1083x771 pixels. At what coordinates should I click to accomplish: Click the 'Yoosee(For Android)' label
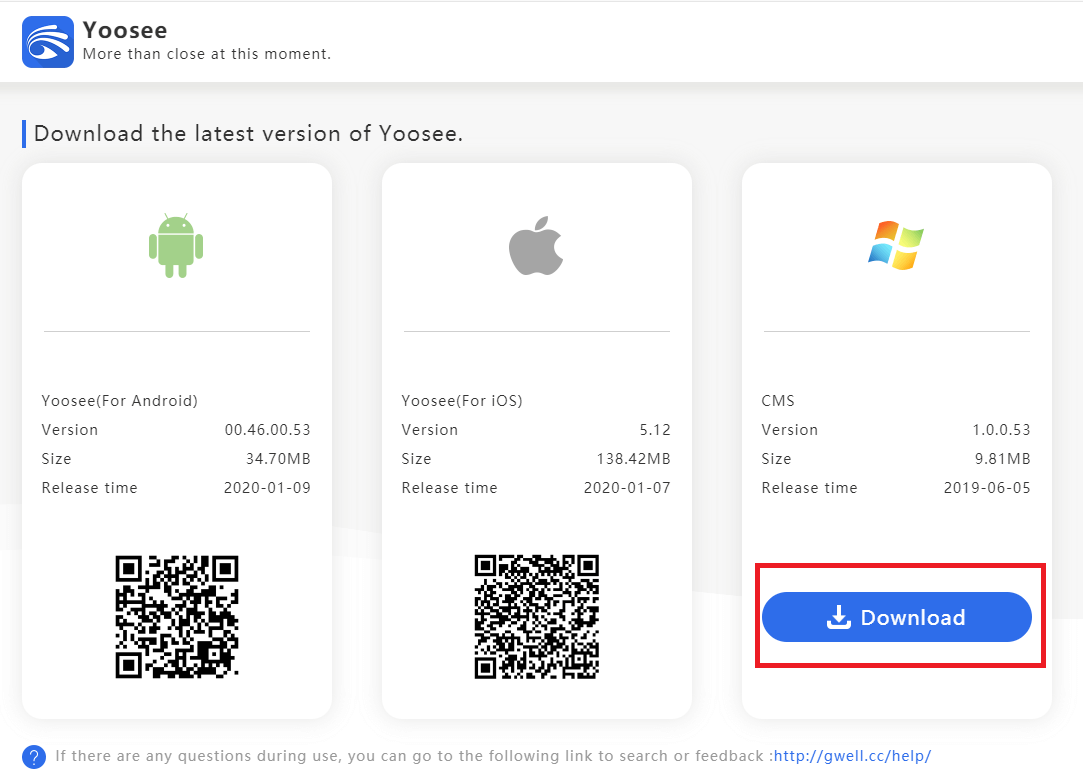click(x=119, y=401)
